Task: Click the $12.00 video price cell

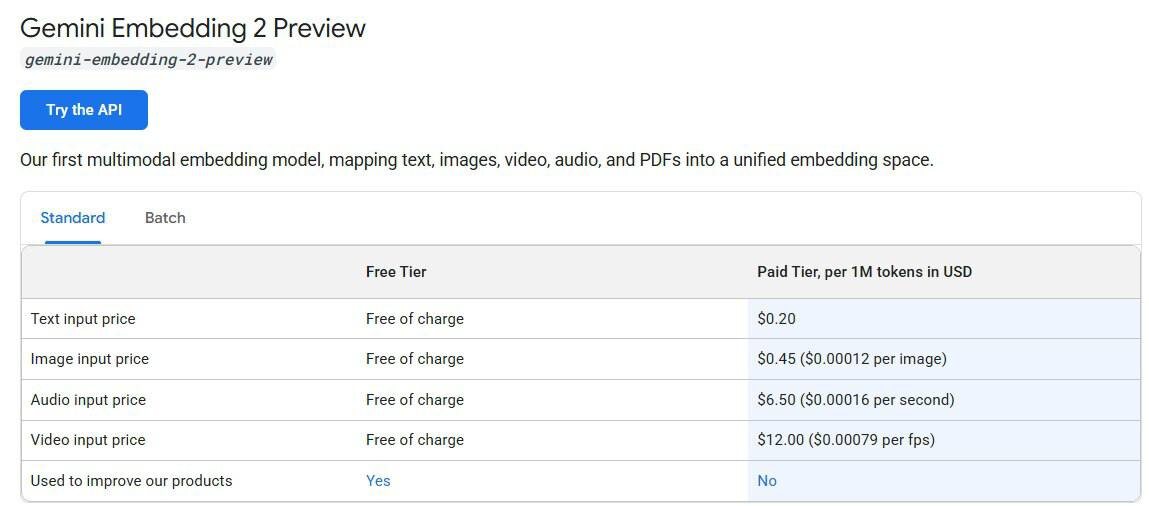Action: coord(845,440)
